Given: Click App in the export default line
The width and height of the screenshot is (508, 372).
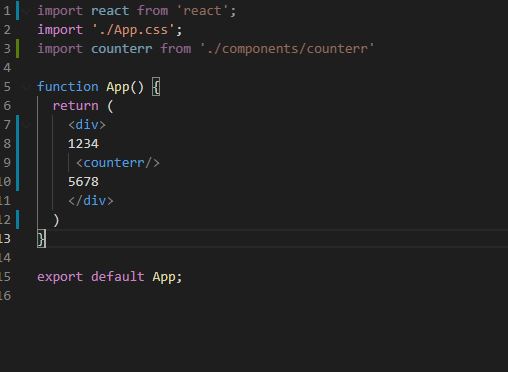Looking at the screenshot, I should coord(164,277).
